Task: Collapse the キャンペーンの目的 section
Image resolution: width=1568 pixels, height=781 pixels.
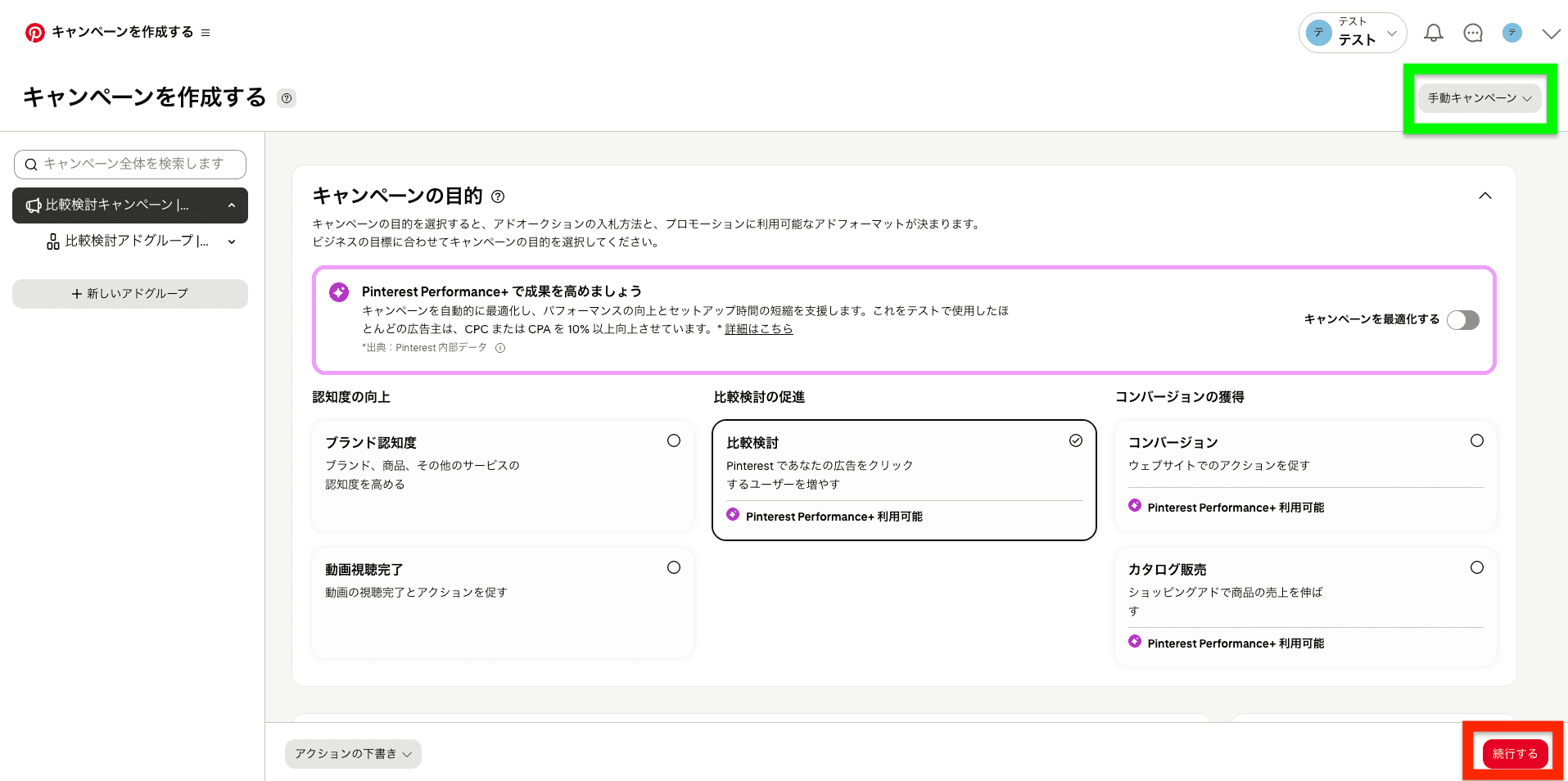Action: (x=1485, y=196)
